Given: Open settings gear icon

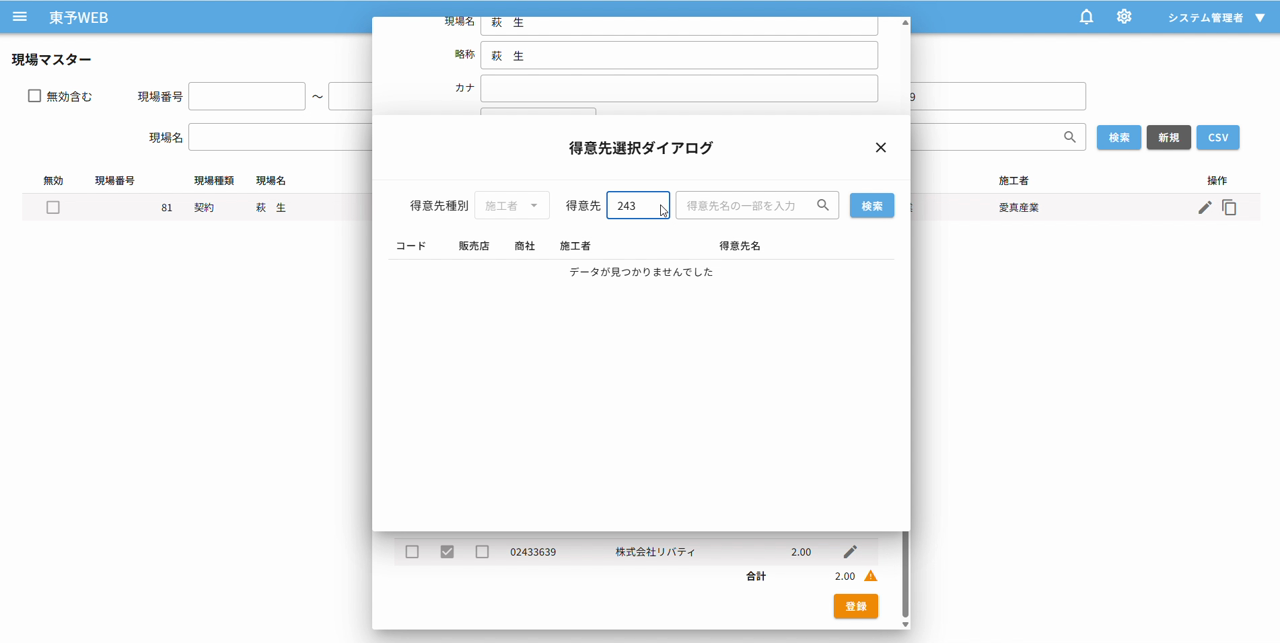Looking at the screenshot, I should coord(1124,17).
